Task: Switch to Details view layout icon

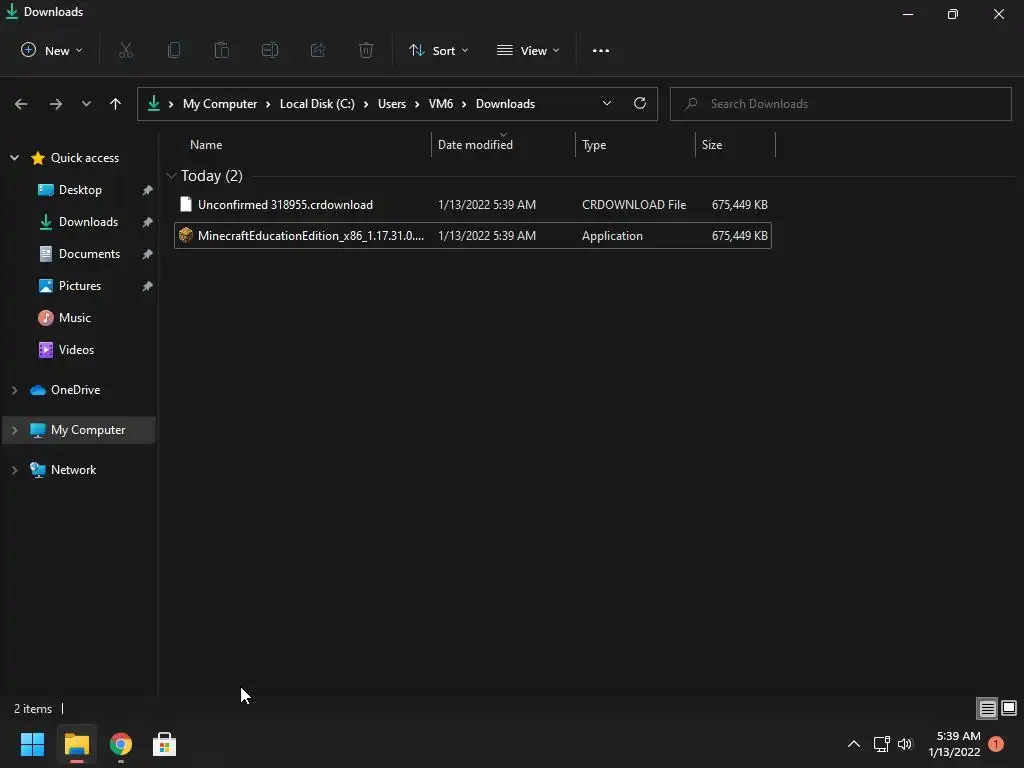Action: (x=987, y=708)
